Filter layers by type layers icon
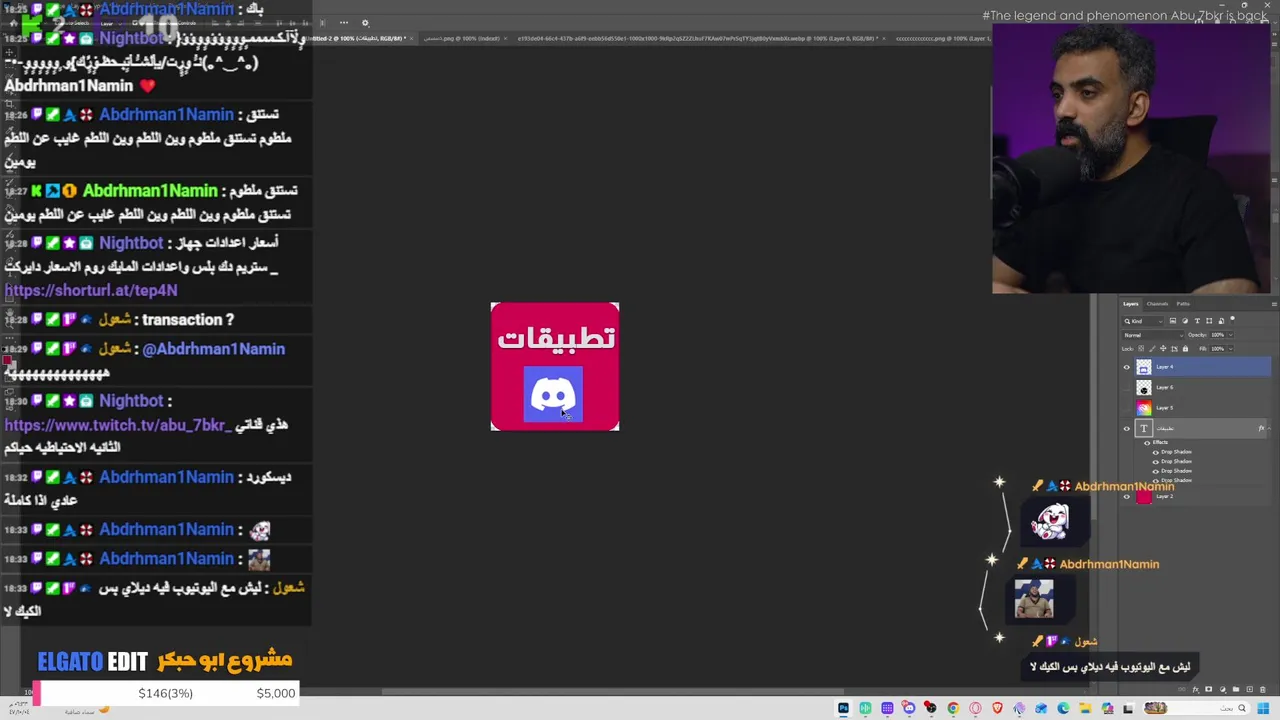Viewport: 1280px width, 720px height. tap(1197, 321)
